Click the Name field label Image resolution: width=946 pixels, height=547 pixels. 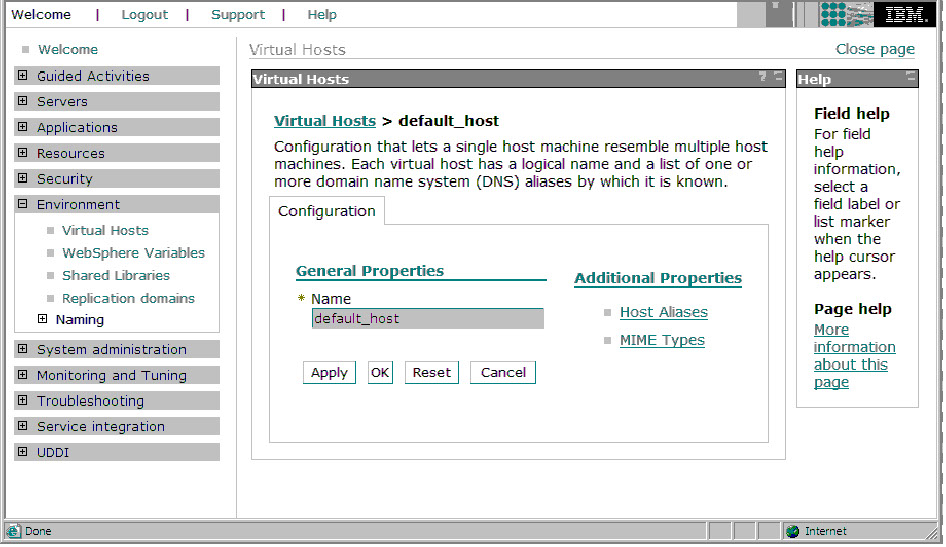[x=331, y=299]
